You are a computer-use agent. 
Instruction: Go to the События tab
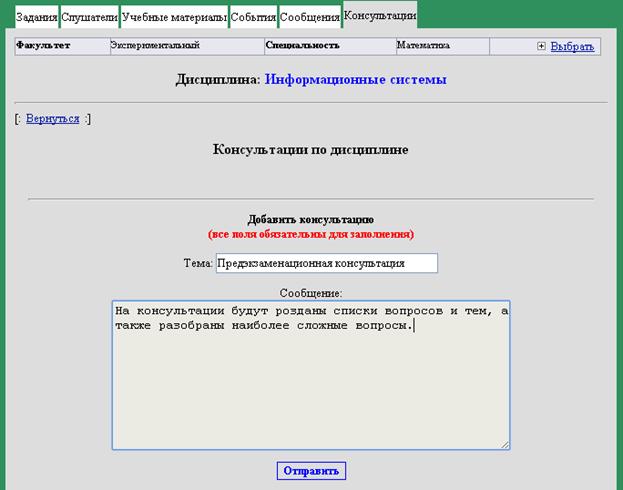[253, 18]
